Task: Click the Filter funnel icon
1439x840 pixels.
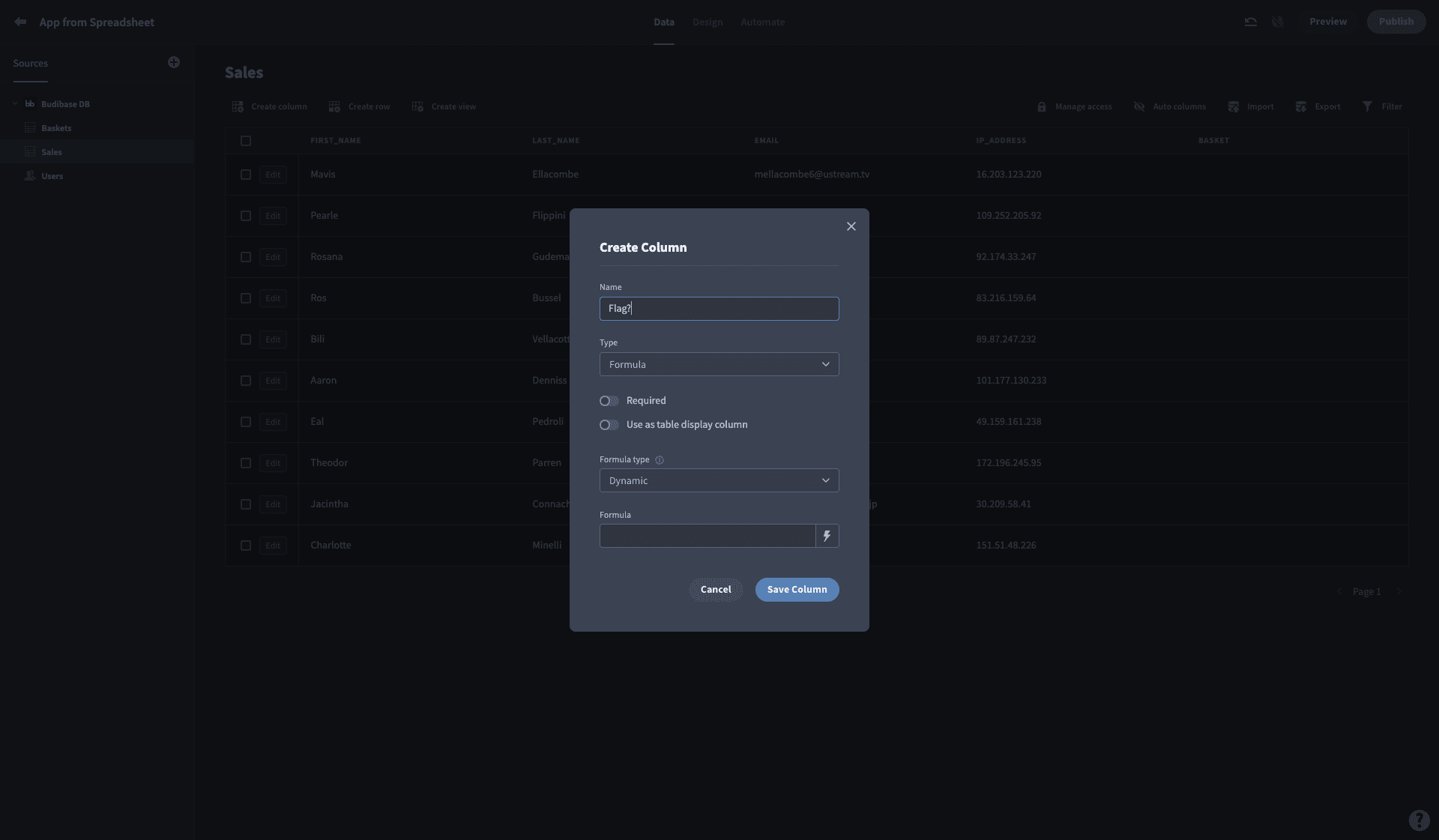Action: pyautogui.click(x=1367, y=106)
